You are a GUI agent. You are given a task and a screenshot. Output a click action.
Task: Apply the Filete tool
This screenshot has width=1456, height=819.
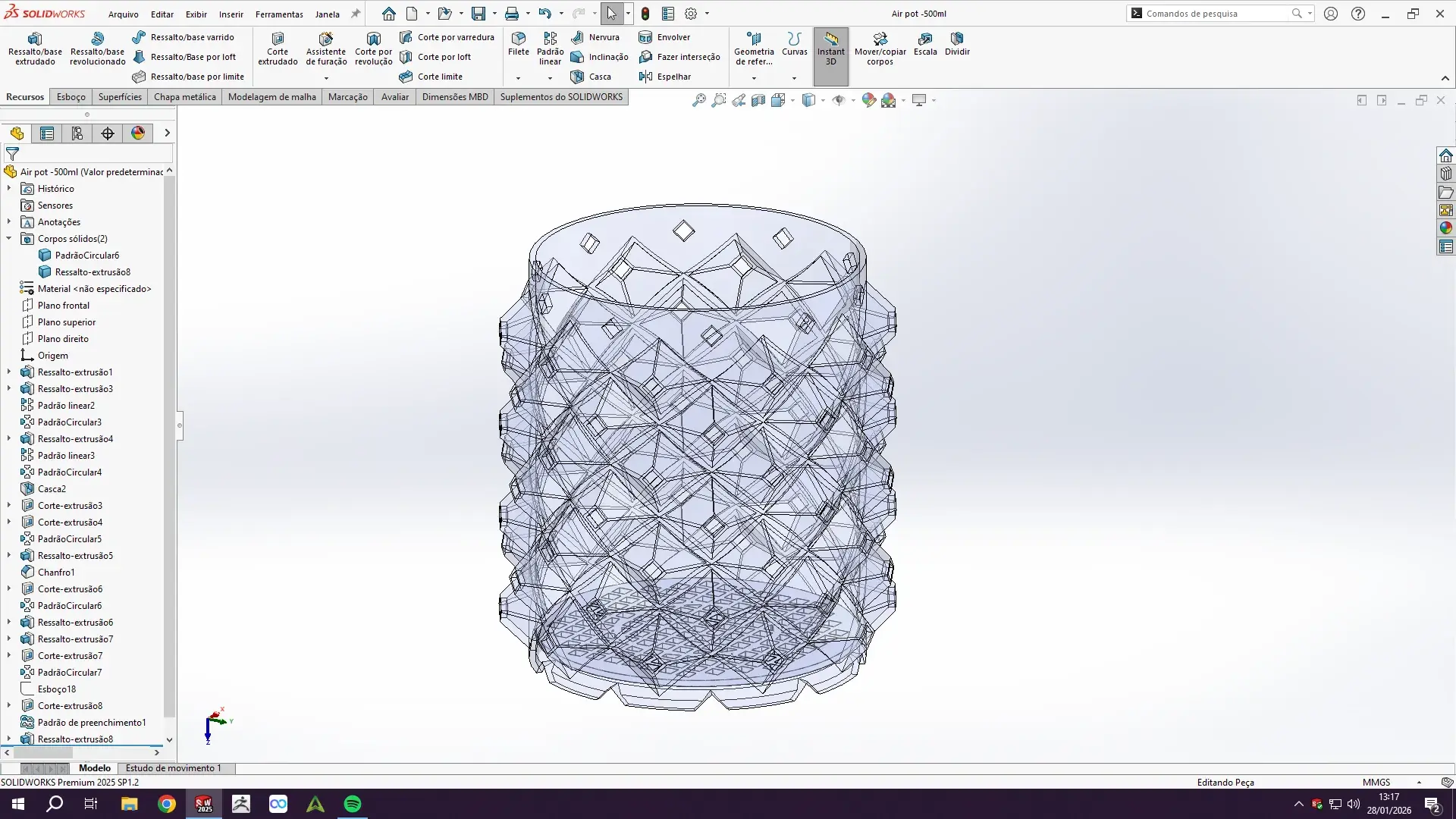519,44
